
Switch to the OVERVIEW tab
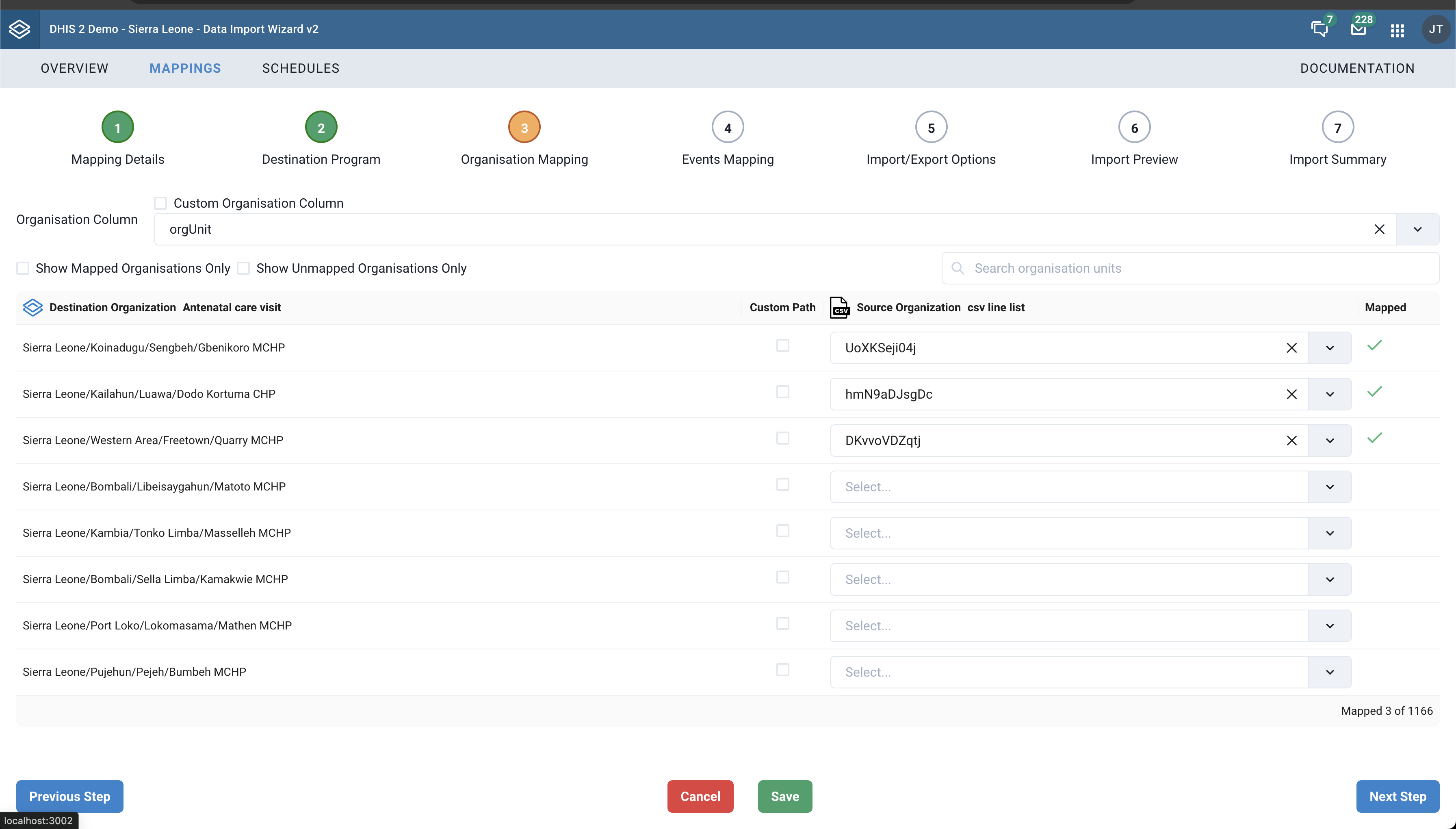pos(75,68)
